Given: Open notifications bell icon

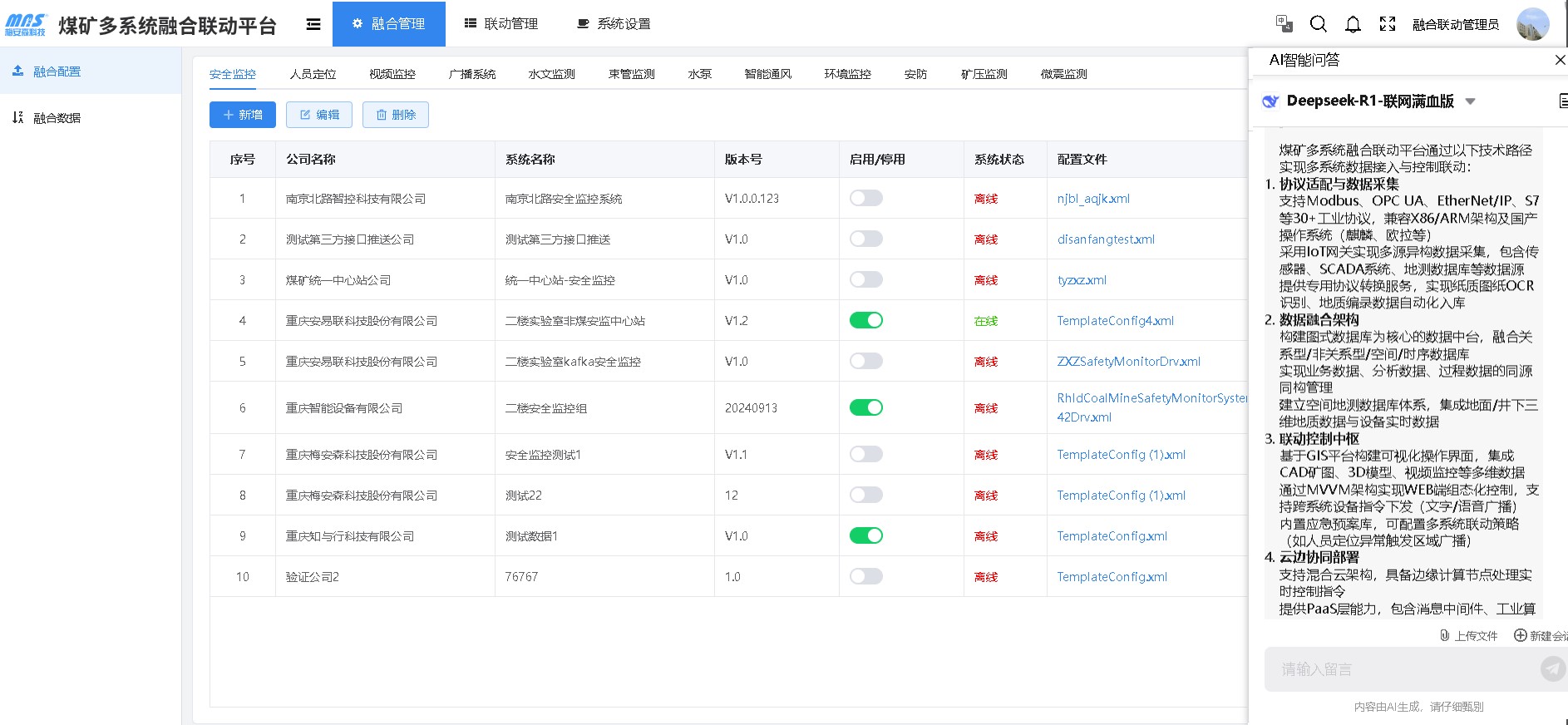Looking at the screenshot, I should (1353, 24).
